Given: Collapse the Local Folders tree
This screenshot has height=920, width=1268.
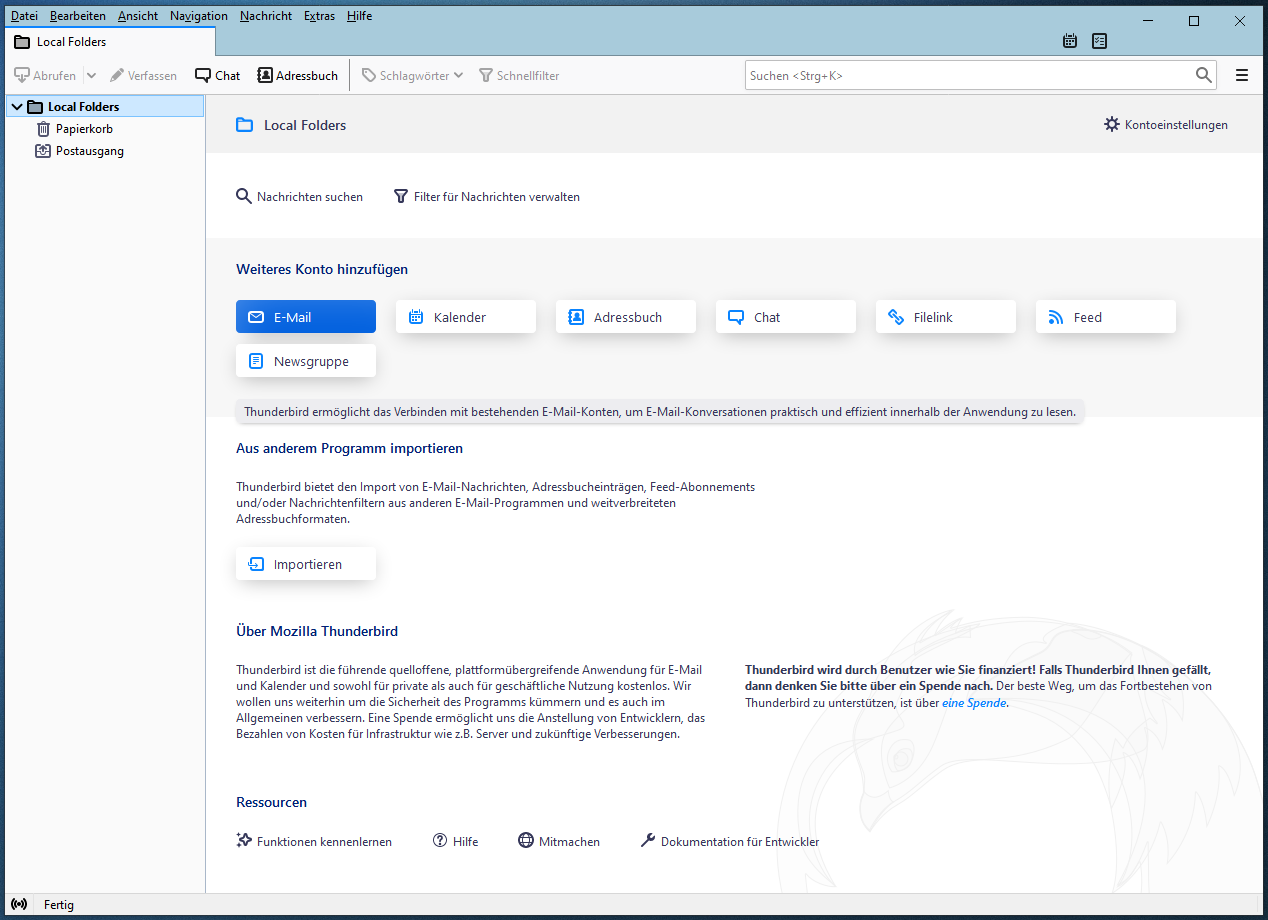Looking at the screenshot, I should pyautogui.click(x=17, y=107).
